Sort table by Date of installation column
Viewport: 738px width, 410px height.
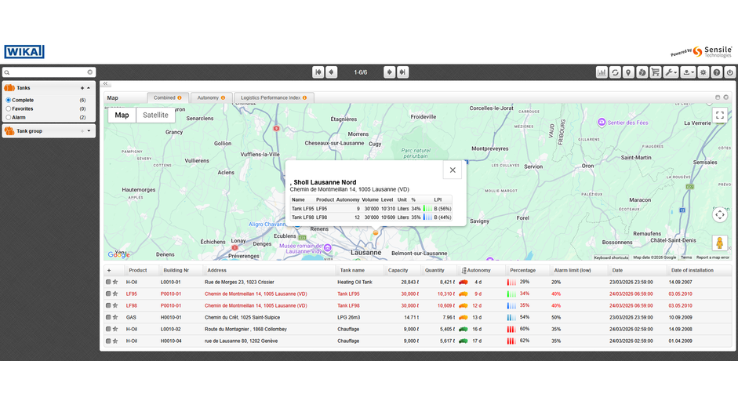692,271
